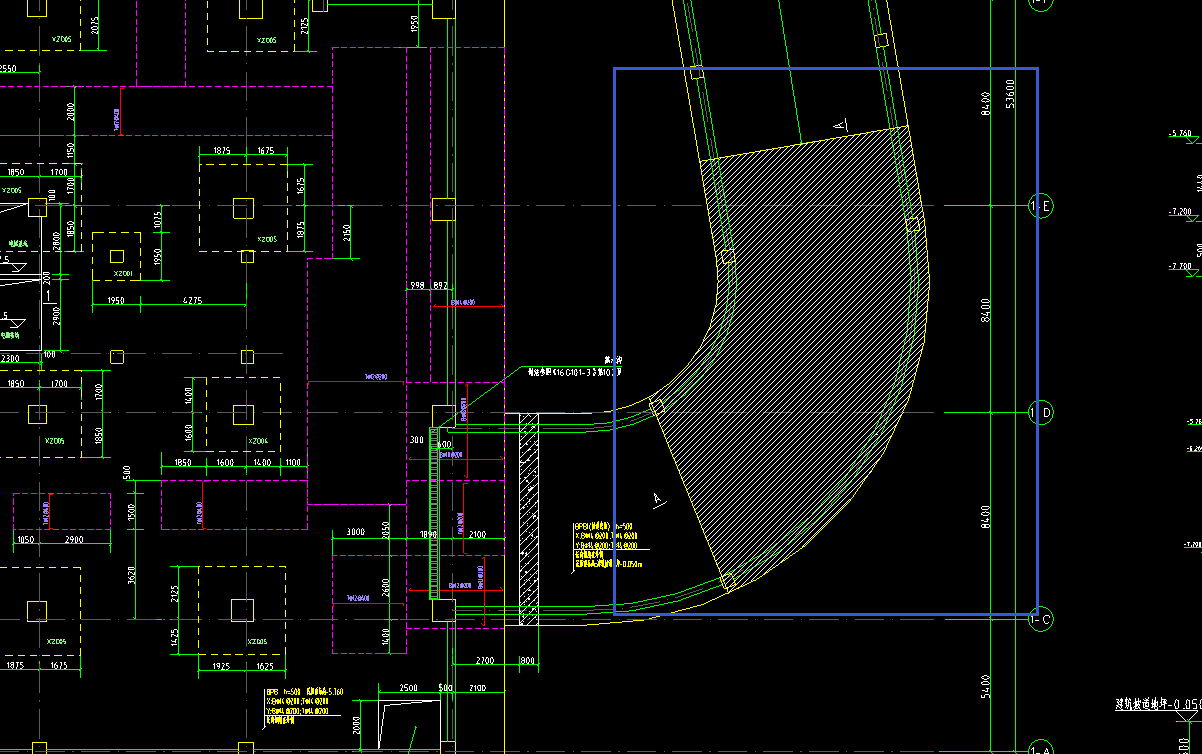Select the 1075 vertical dimension text
The width and height of the screenshot is (1202, 754).
pos(157,218)
